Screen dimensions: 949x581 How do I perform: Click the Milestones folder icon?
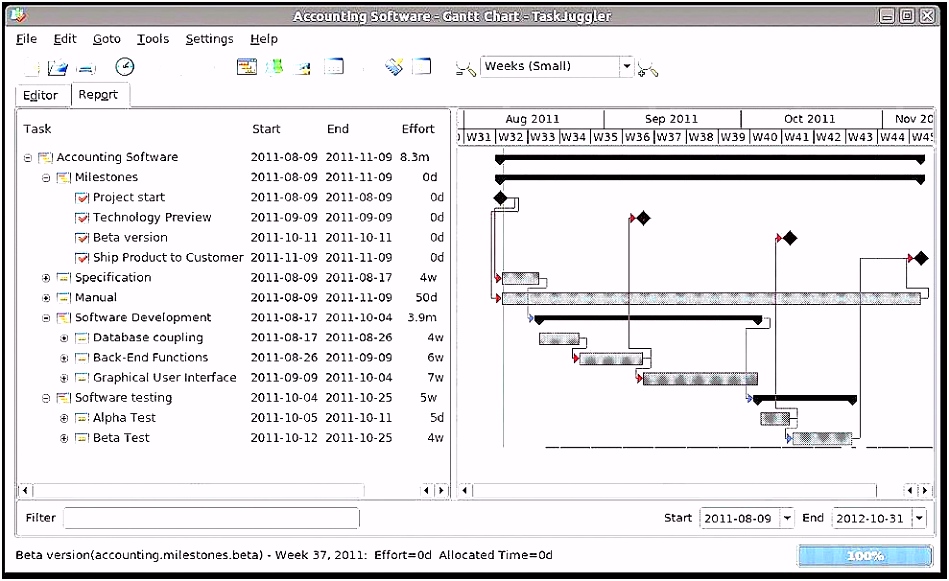point(64,177)
